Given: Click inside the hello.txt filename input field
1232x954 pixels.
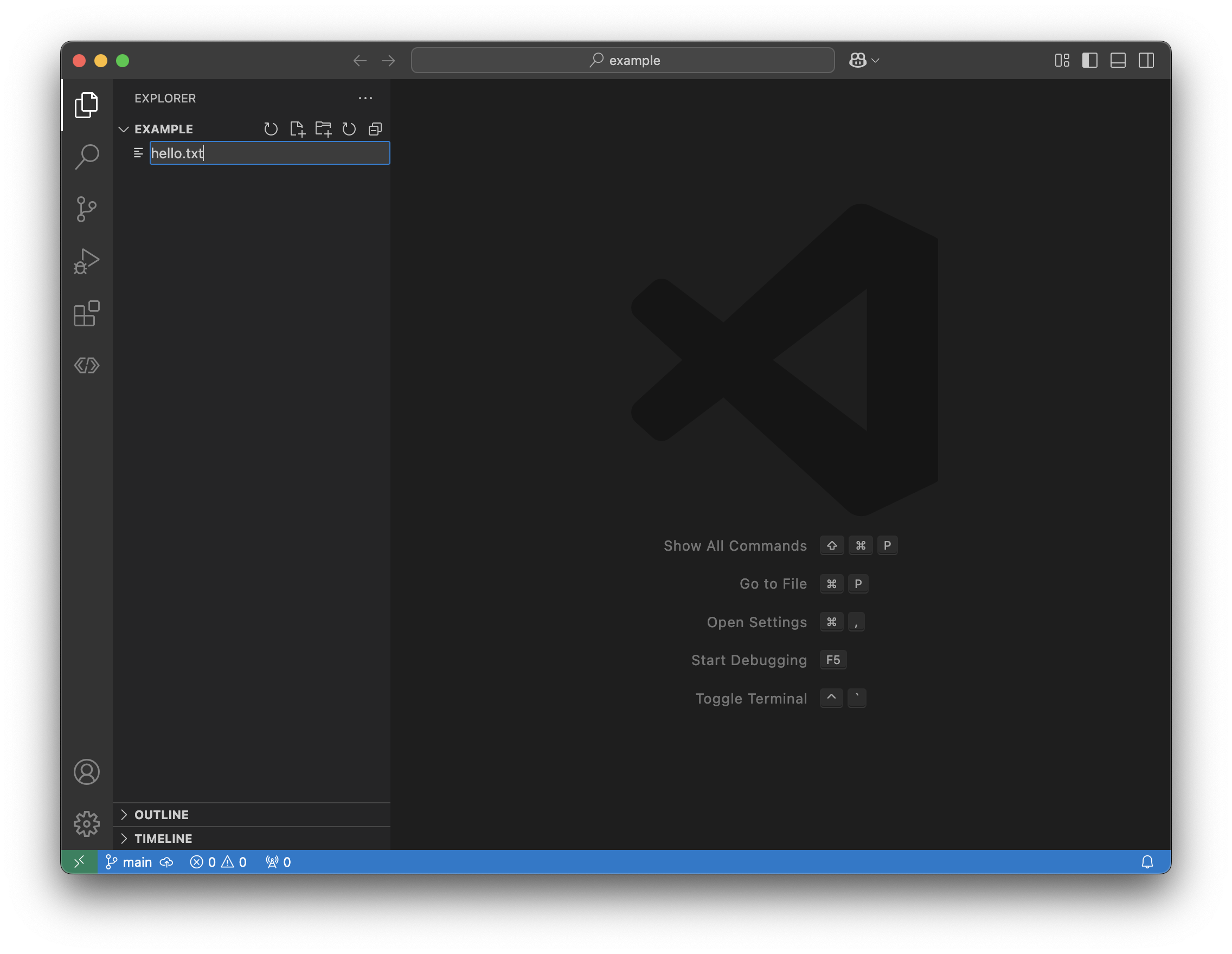Looking at the screenshot, I should (269, 153).
